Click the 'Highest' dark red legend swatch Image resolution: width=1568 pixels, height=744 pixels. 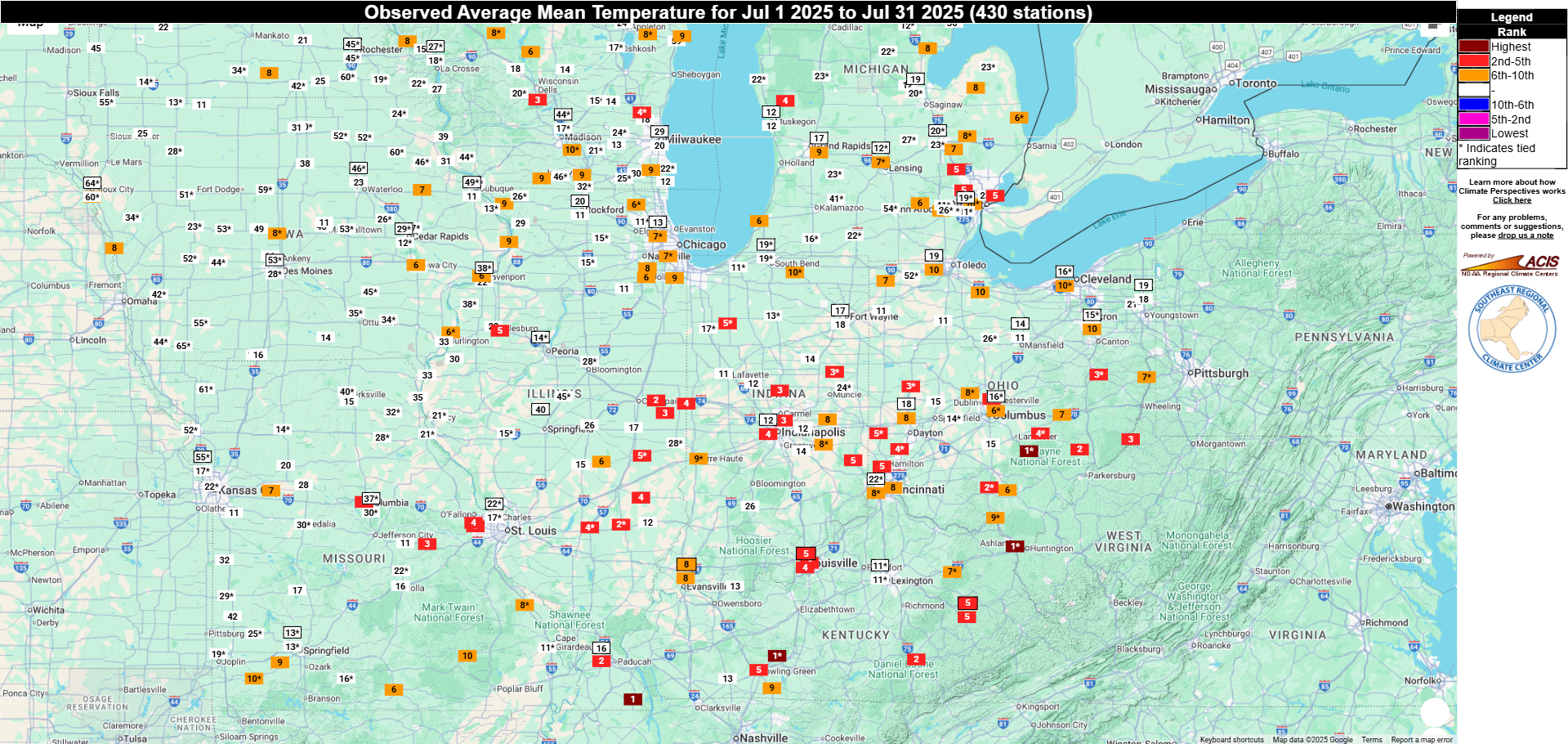pos(1474,47)
